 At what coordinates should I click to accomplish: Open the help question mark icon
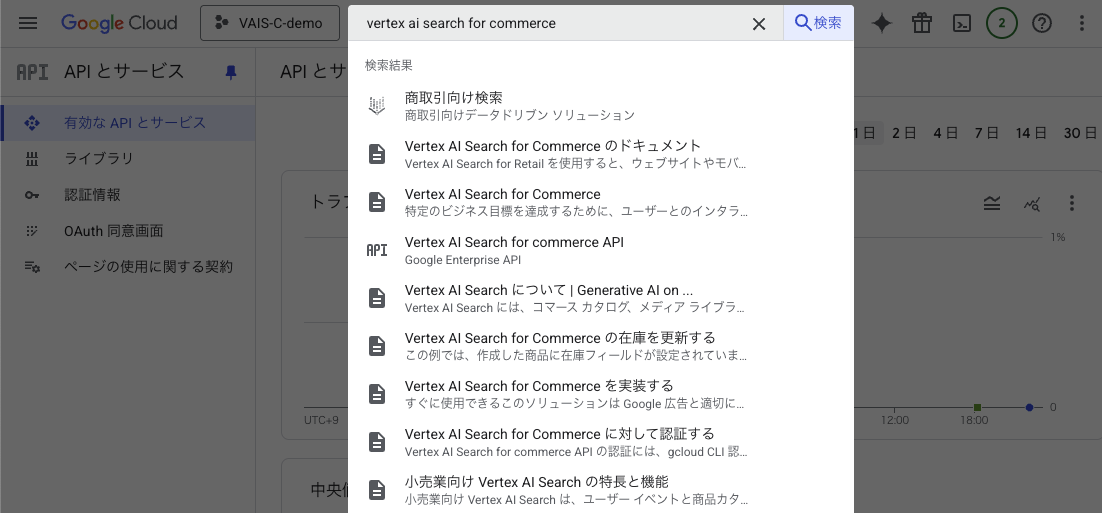tap(1042, 23)
